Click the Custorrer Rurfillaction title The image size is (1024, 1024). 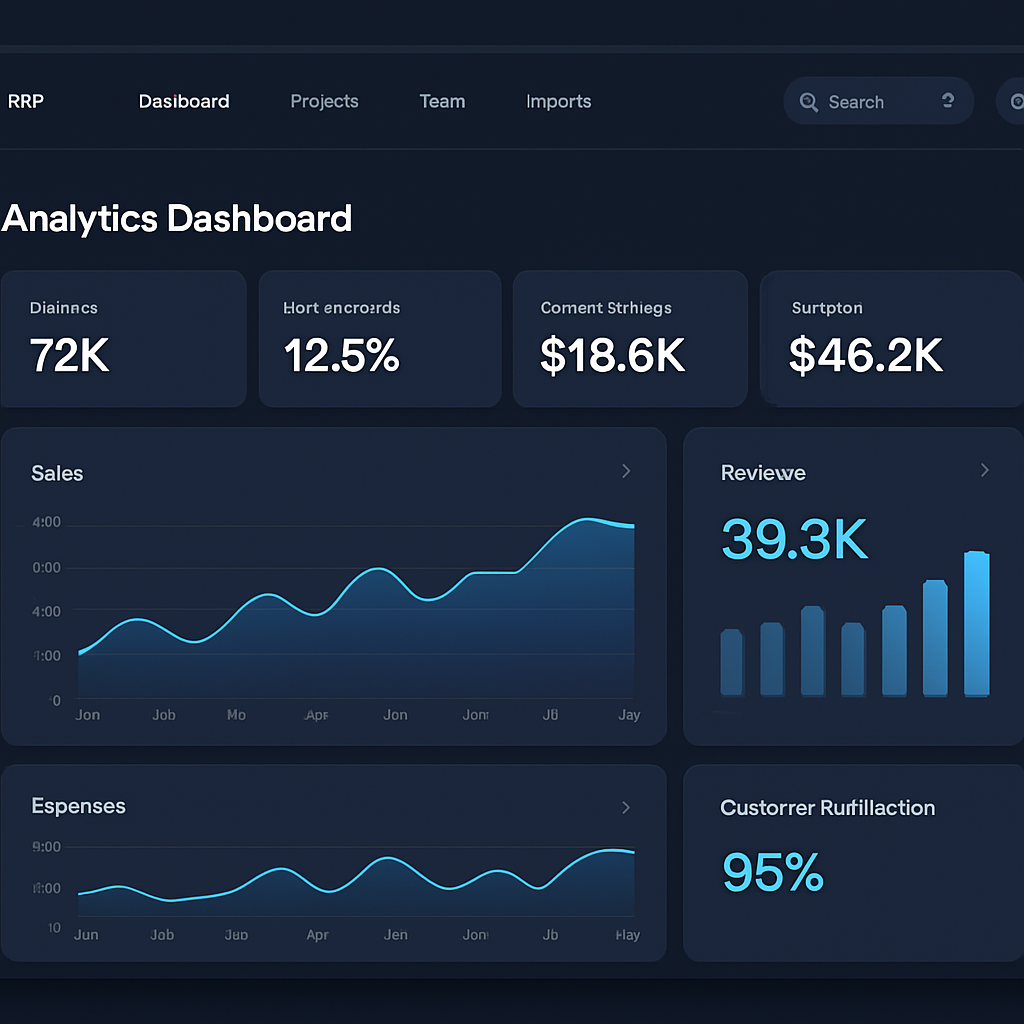pyautogui.click(x=827, y=808)
